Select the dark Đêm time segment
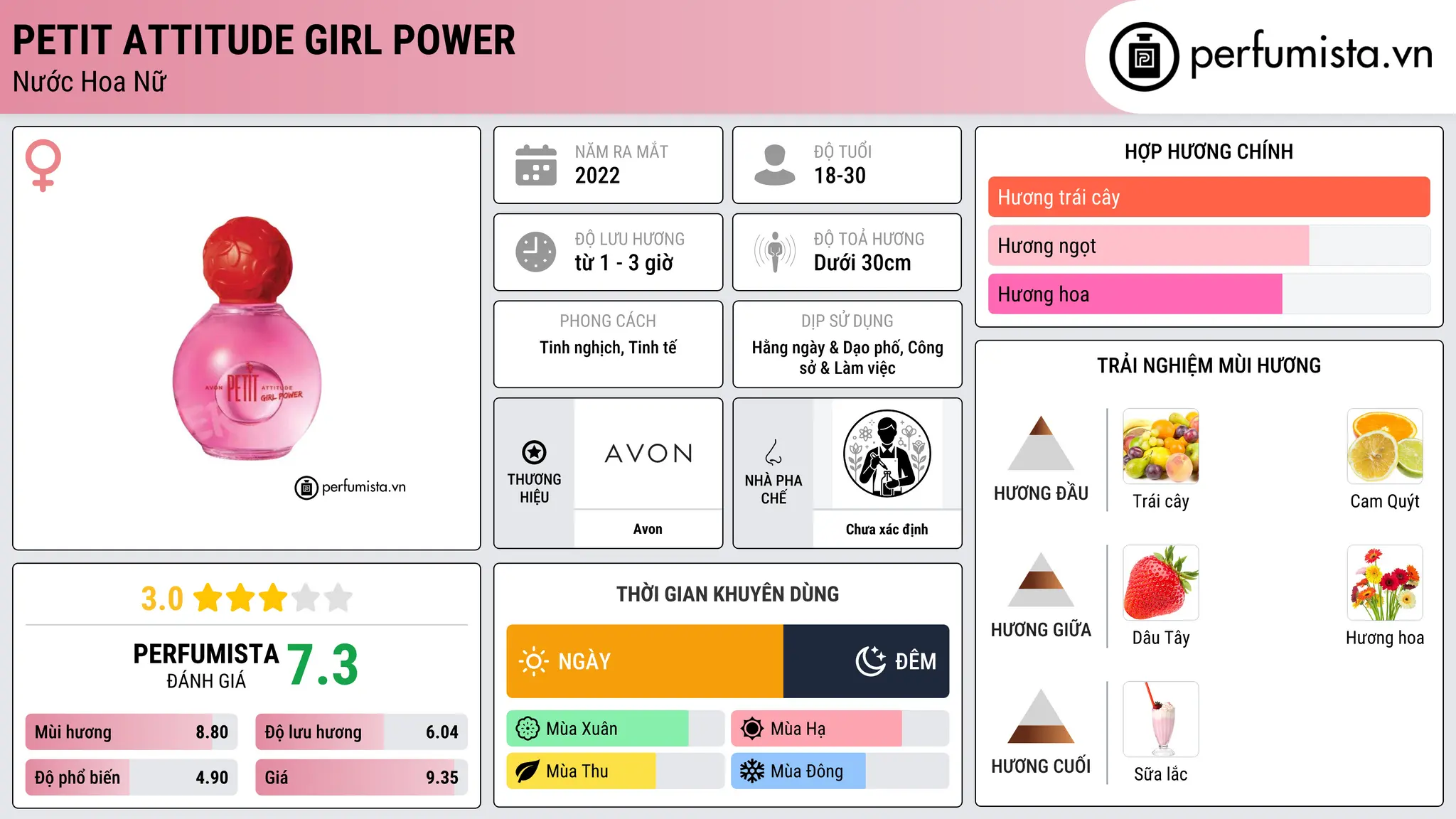The image size is (1456, 819). (x=867, y=661)
